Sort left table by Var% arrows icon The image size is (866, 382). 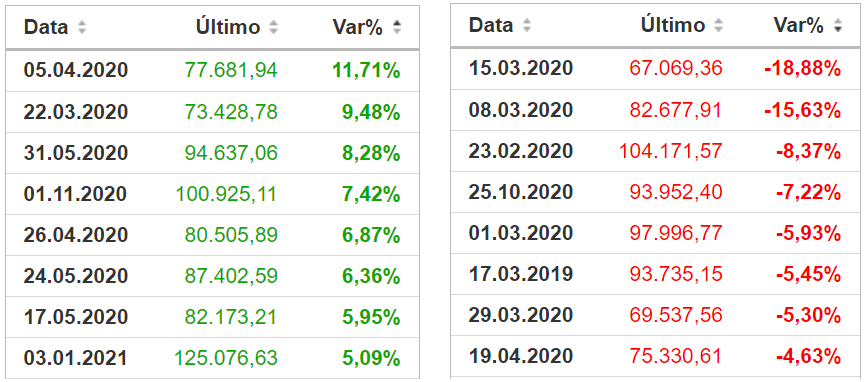coord(397,27)
